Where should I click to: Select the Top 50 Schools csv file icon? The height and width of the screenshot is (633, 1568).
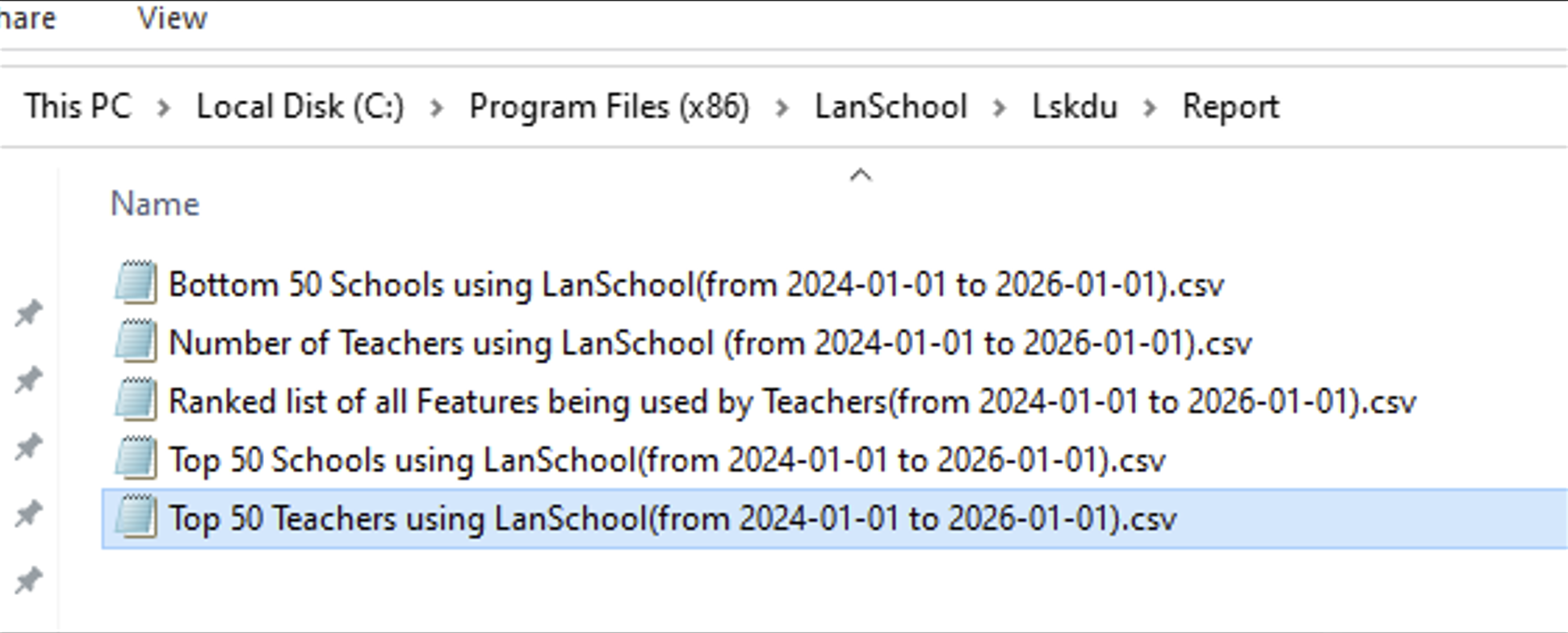pyautogui.click(x=136, y=458)
